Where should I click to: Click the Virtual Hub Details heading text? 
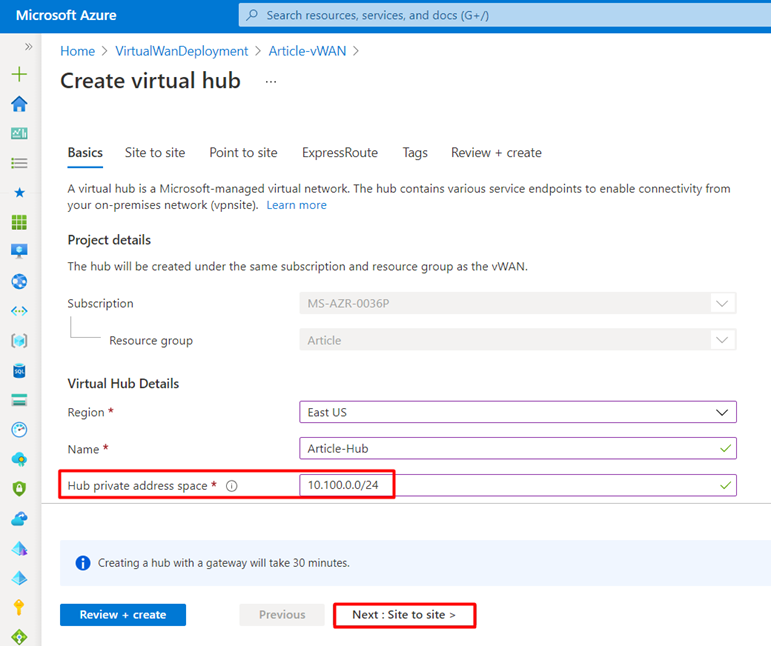[x=123, y=383]
